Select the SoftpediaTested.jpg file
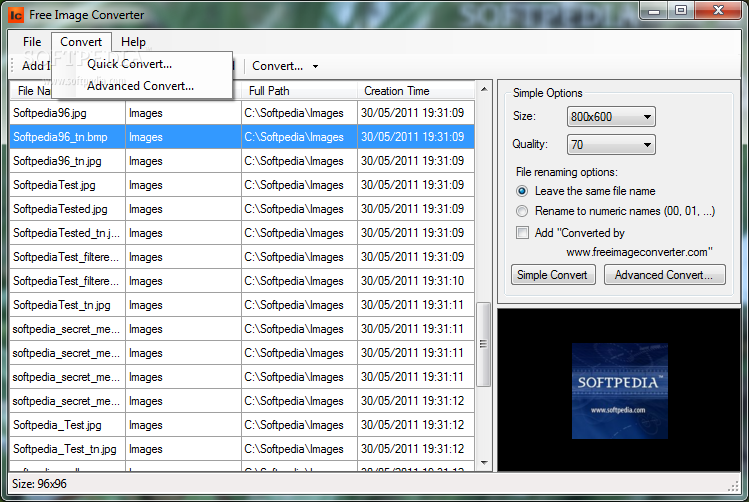The image size is (749, 502). coord(67,209)
